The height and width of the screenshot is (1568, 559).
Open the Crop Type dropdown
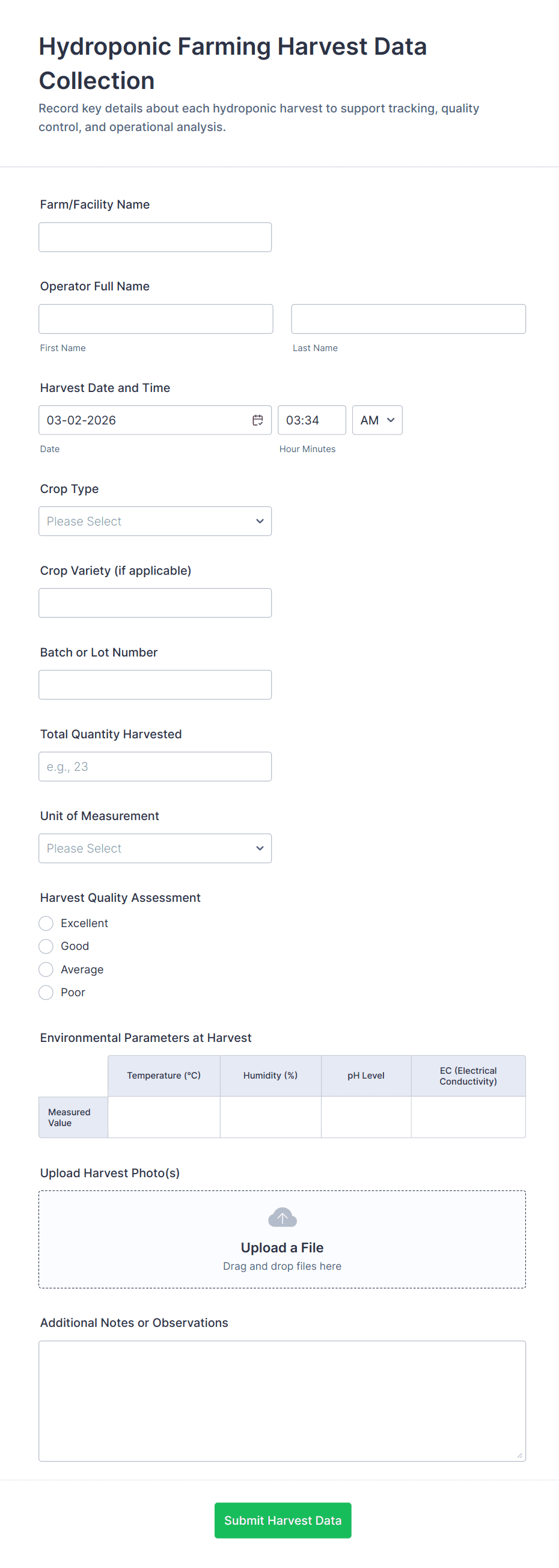click(155, 521)
